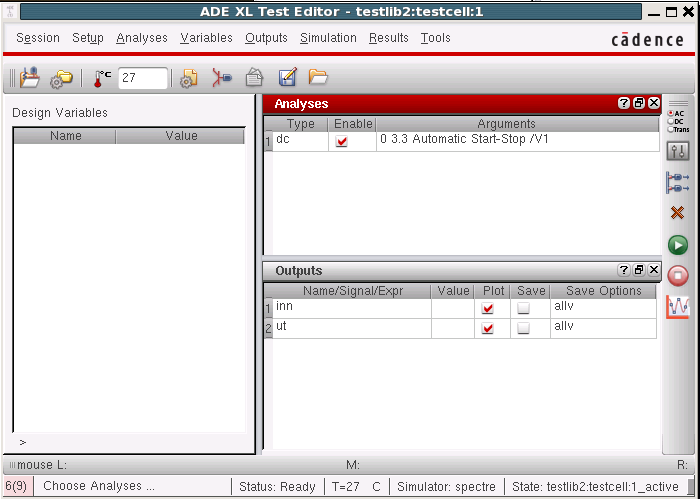Click row 2 header in Outputs table
Screen dimensions: 700x499
(268, 329)
